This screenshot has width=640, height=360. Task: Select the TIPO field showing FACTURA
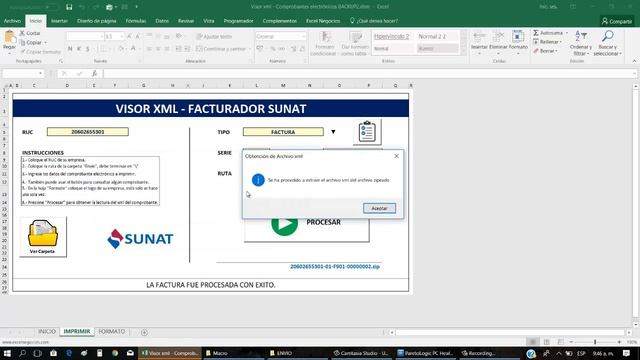pos(283,132)
